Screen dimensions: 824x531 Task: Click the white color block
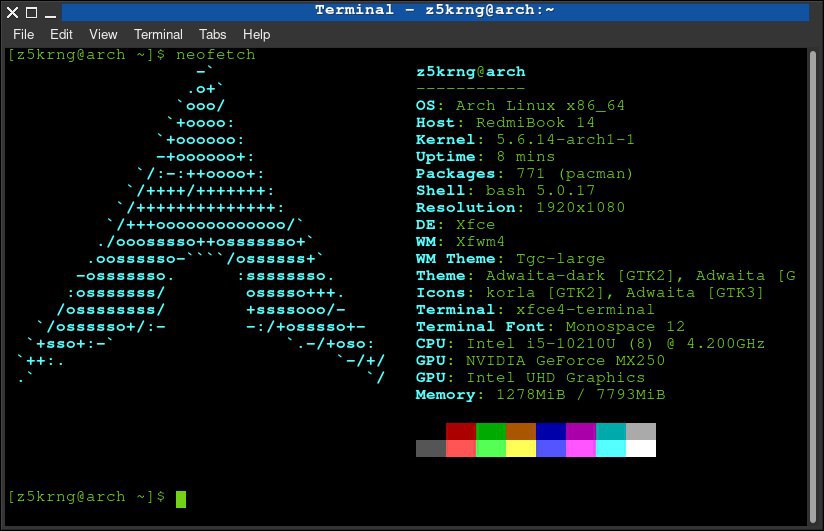tap(641, 448)
